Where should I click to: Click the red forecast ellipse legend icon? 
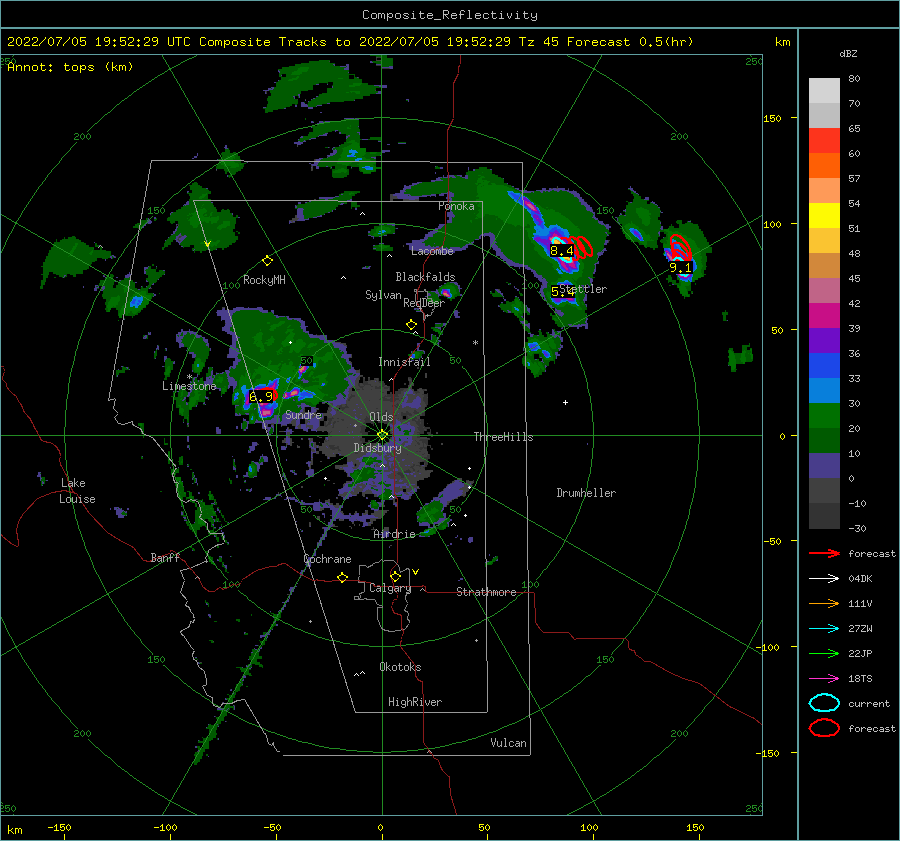824,728
